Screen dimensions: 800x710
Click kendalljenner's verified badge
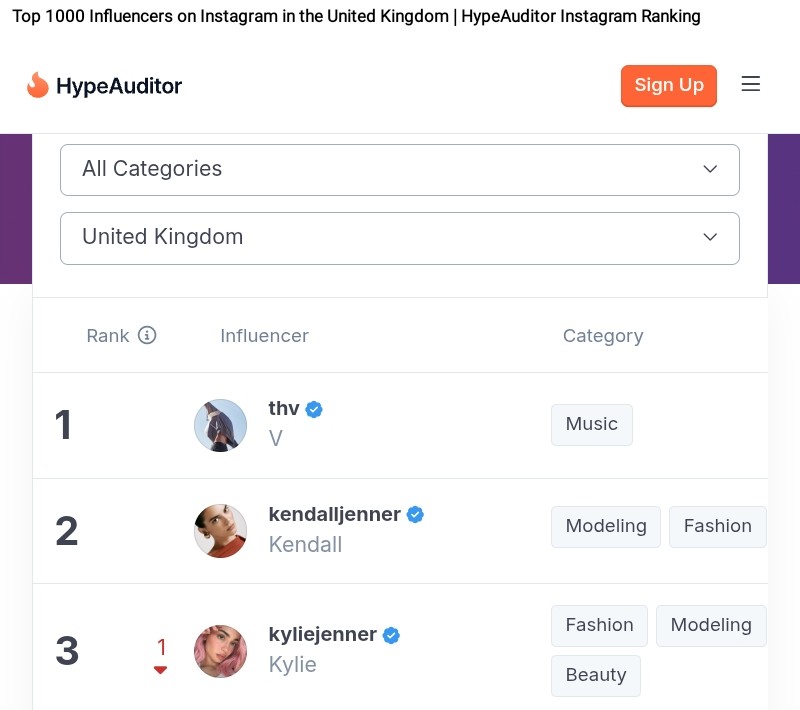coord(415,515)
